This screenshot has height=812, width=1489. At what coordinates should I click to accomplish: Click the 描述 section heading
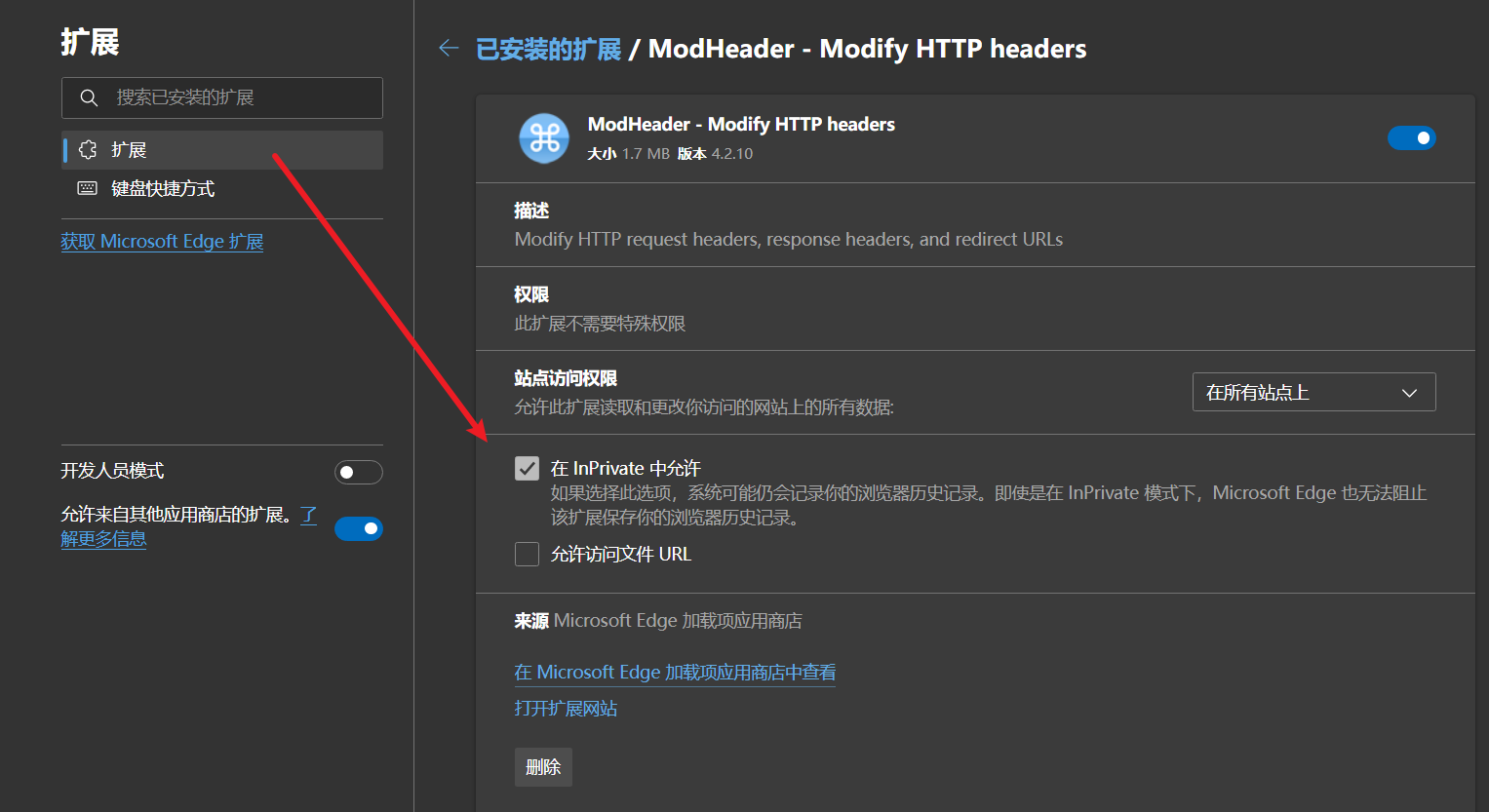tap(531, 211)
